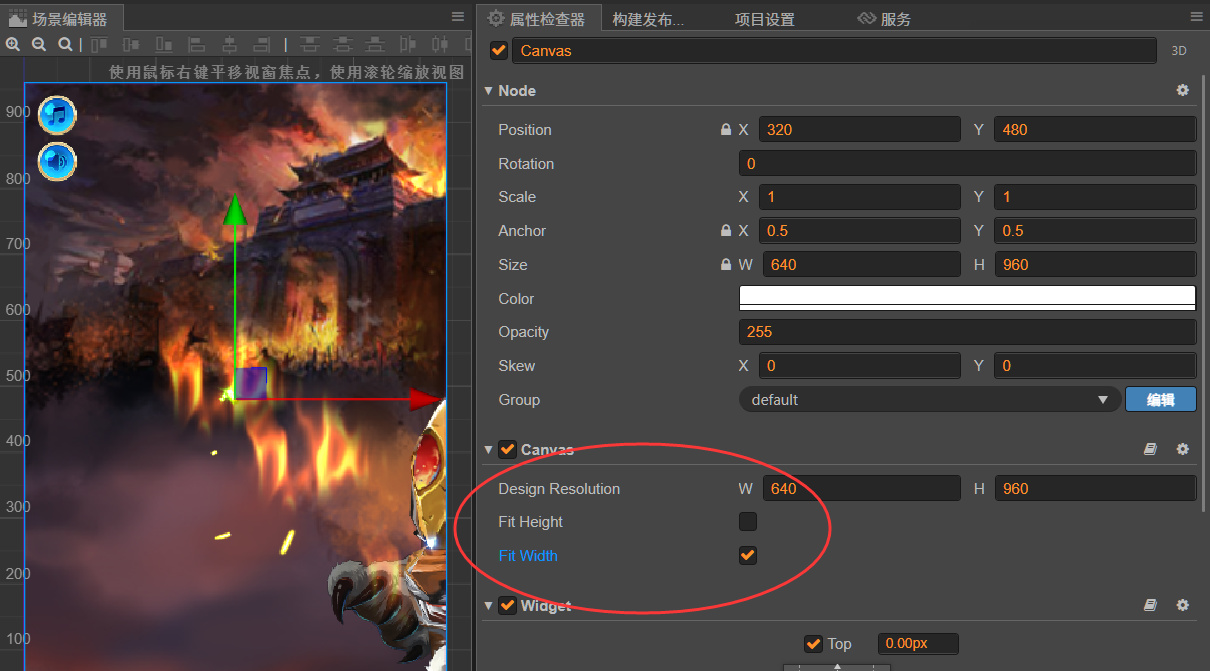The height and width of the screenshot is (671, 1210).
Task: Align selected nodes to left edge
Action: (x=197, y=44)
